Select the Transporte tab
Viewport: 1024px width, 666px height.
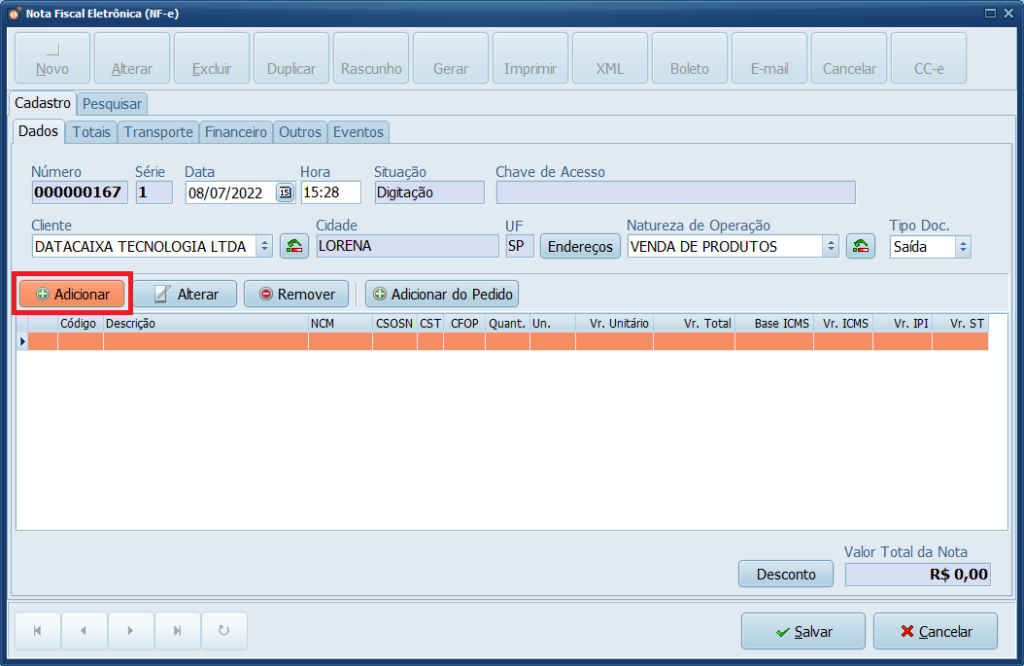[158, 132]
